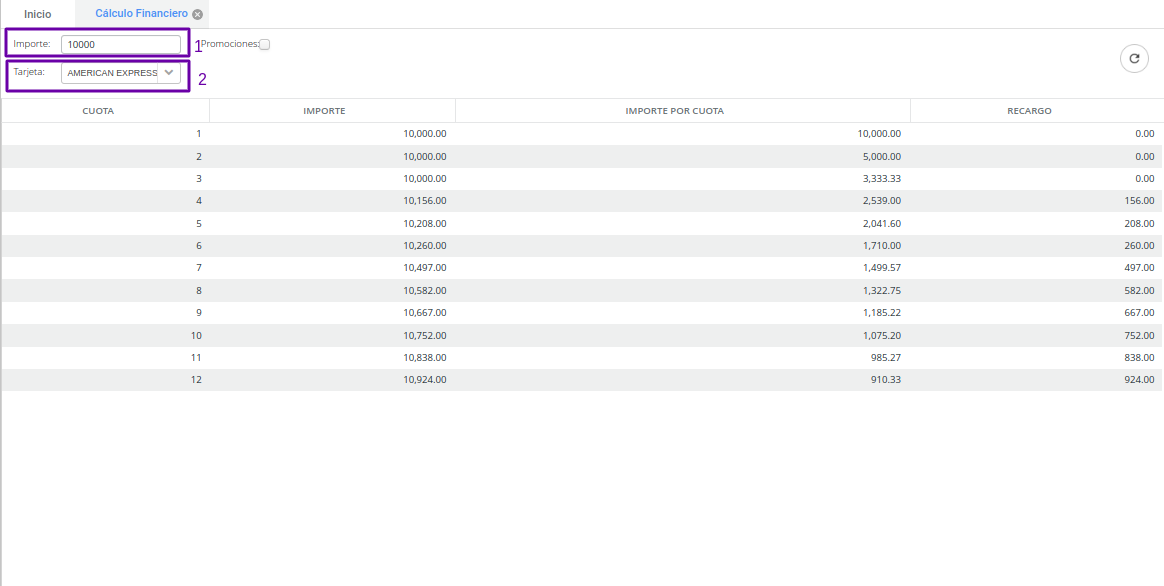
Task: Select the 1,075.20 cell
Action: 683,335
